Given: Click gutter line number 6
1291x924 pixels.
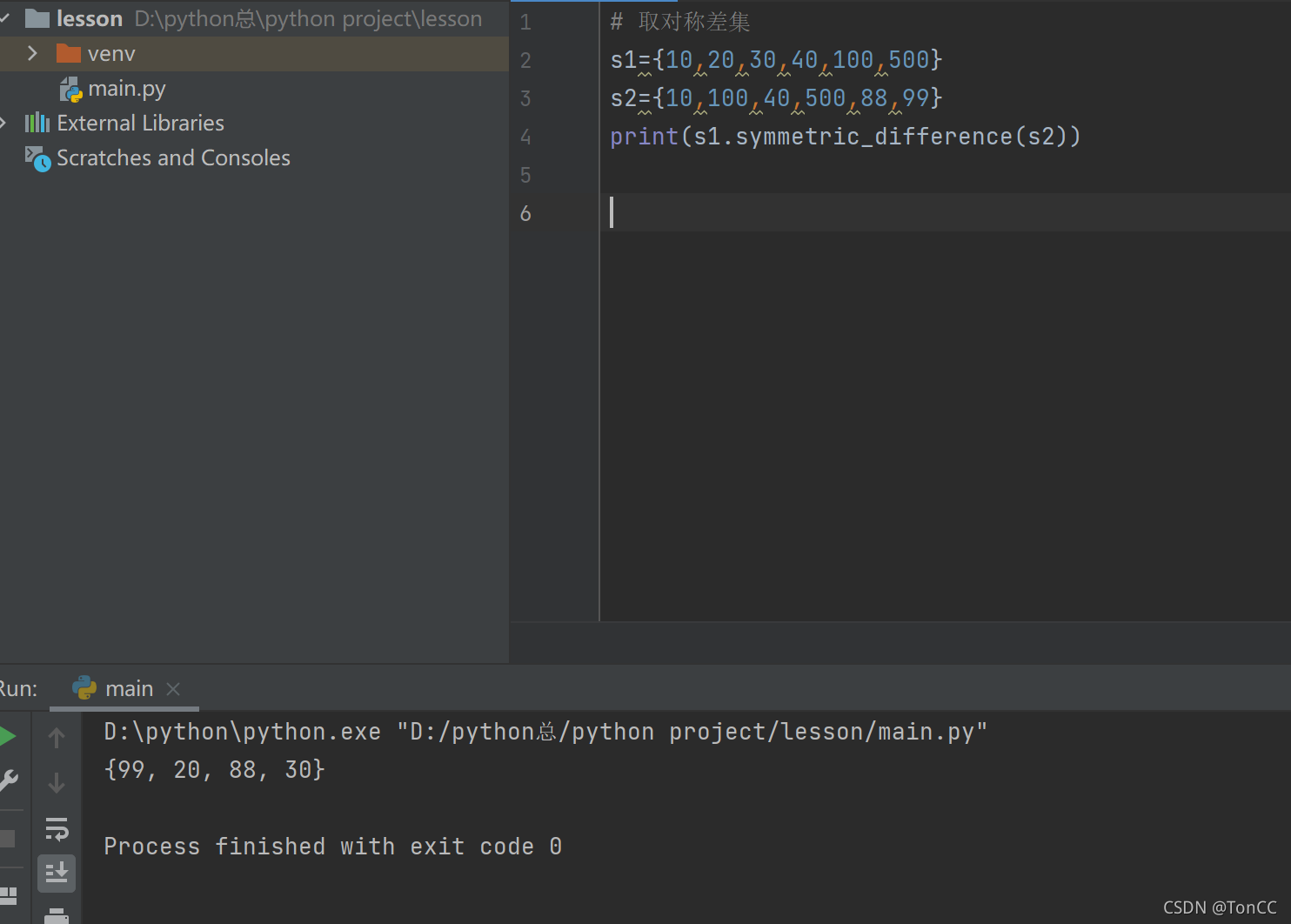Looking at the screenshot, I should (525, 213).
